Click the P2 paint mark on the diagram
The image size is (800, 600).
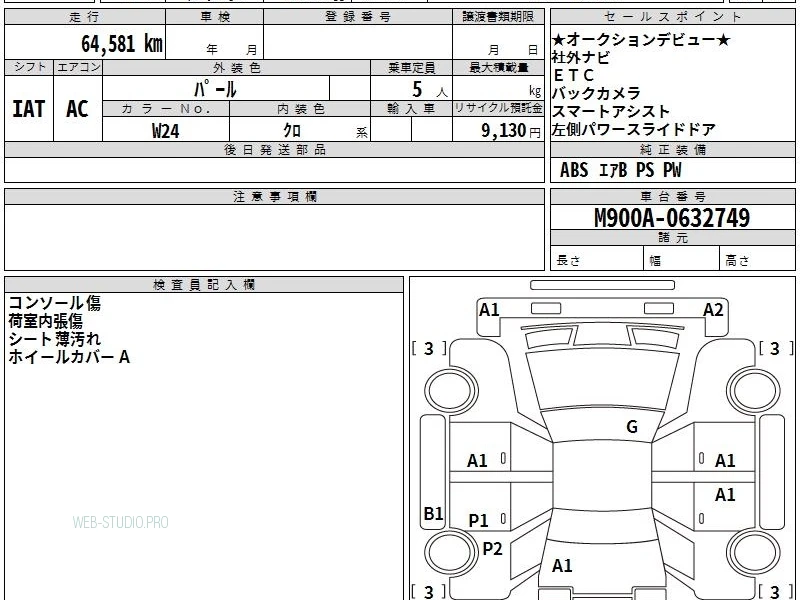492,548
